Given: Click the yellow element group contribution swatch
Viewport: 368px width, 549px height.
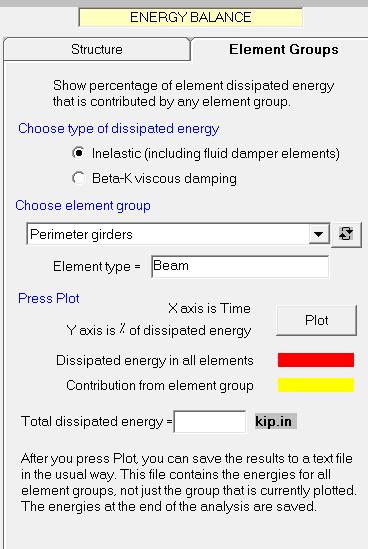Looking at the screenshot, I should (x=316, y=385).
